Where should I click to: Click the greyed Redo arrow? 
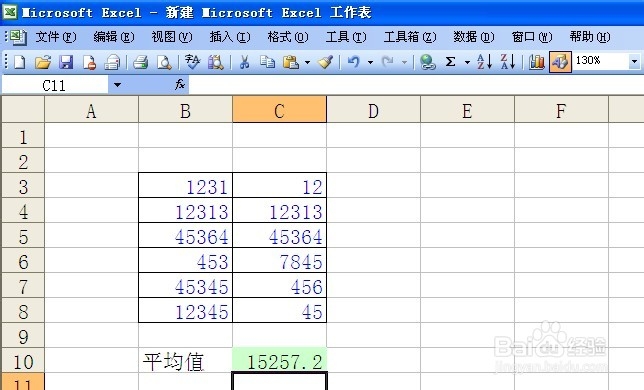[x=387, y=62]
